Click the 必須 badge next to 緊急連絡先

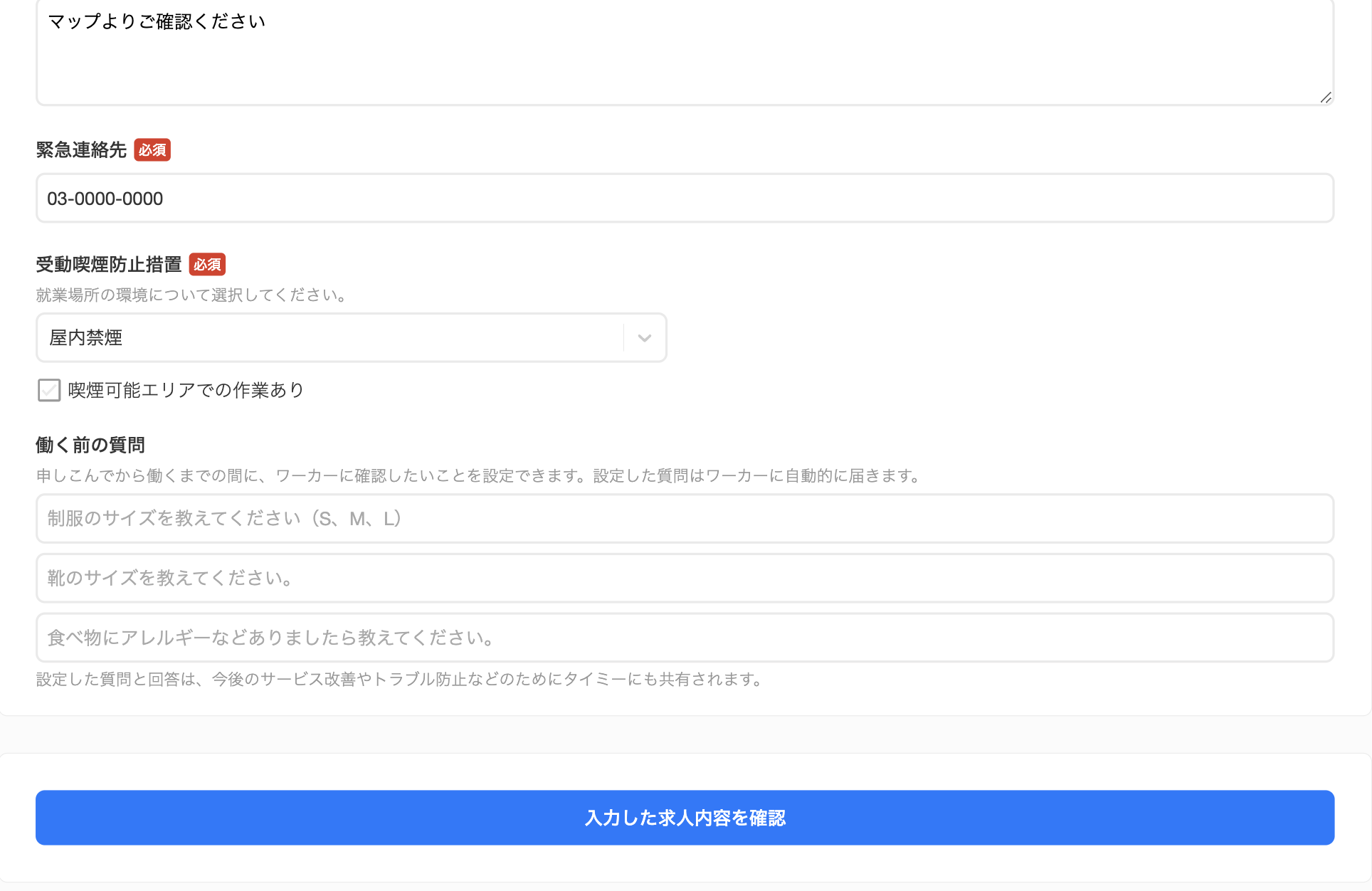(152, 149)
